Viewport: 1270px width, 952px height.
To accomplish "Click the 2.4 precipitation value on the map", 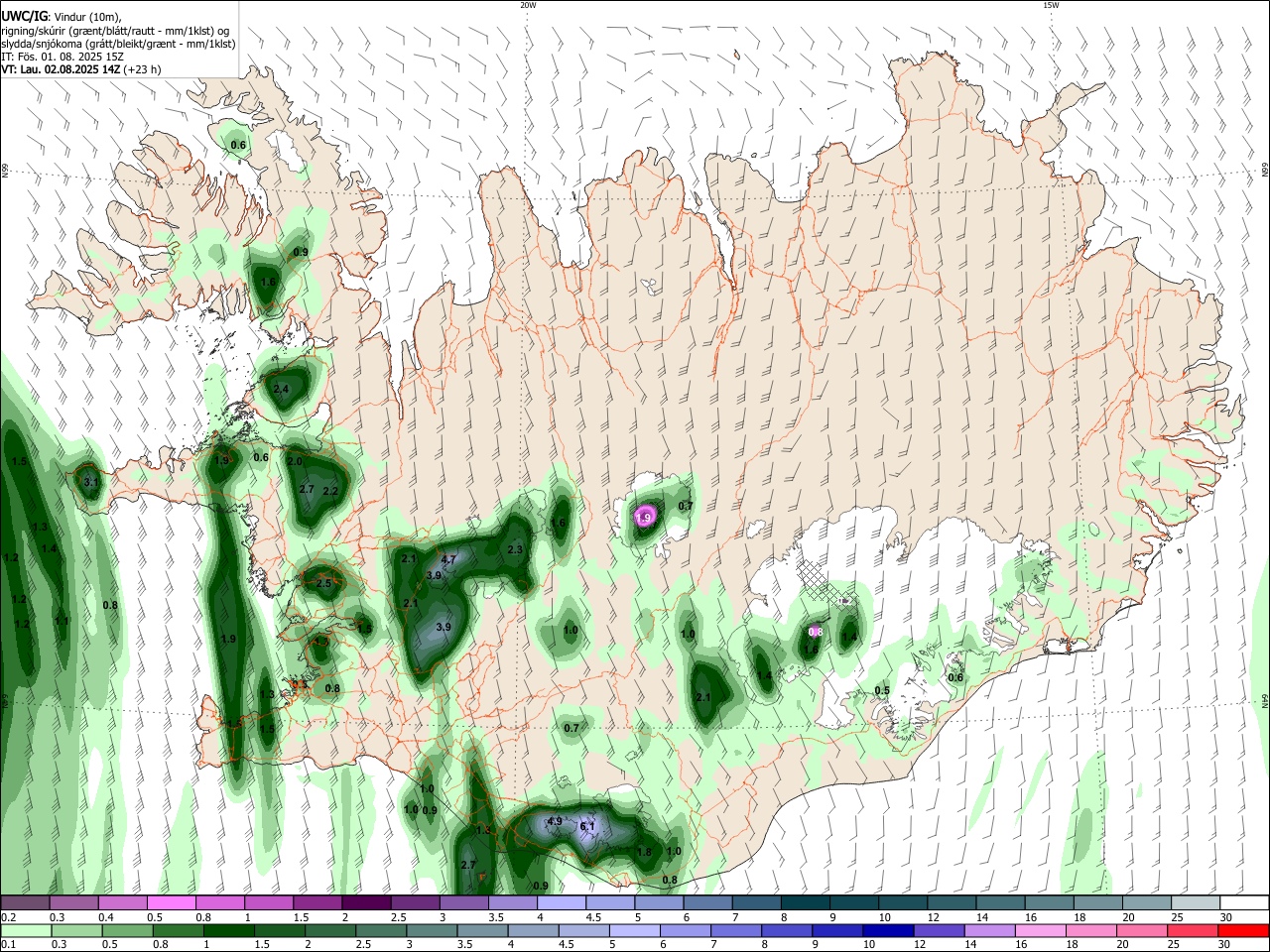I will pos(281,390).
